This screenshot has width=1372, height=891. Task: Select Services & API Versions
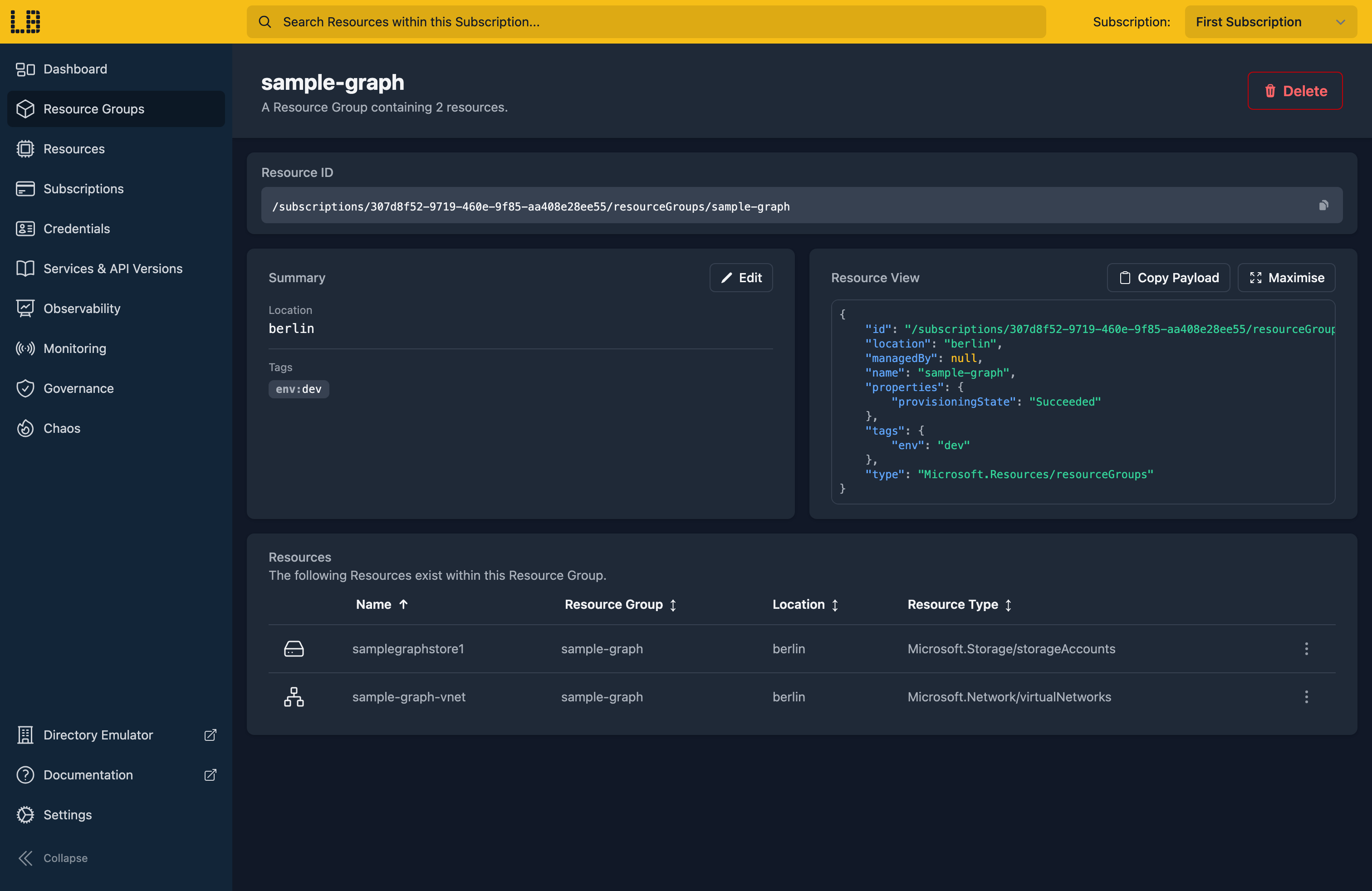[116, 269]
